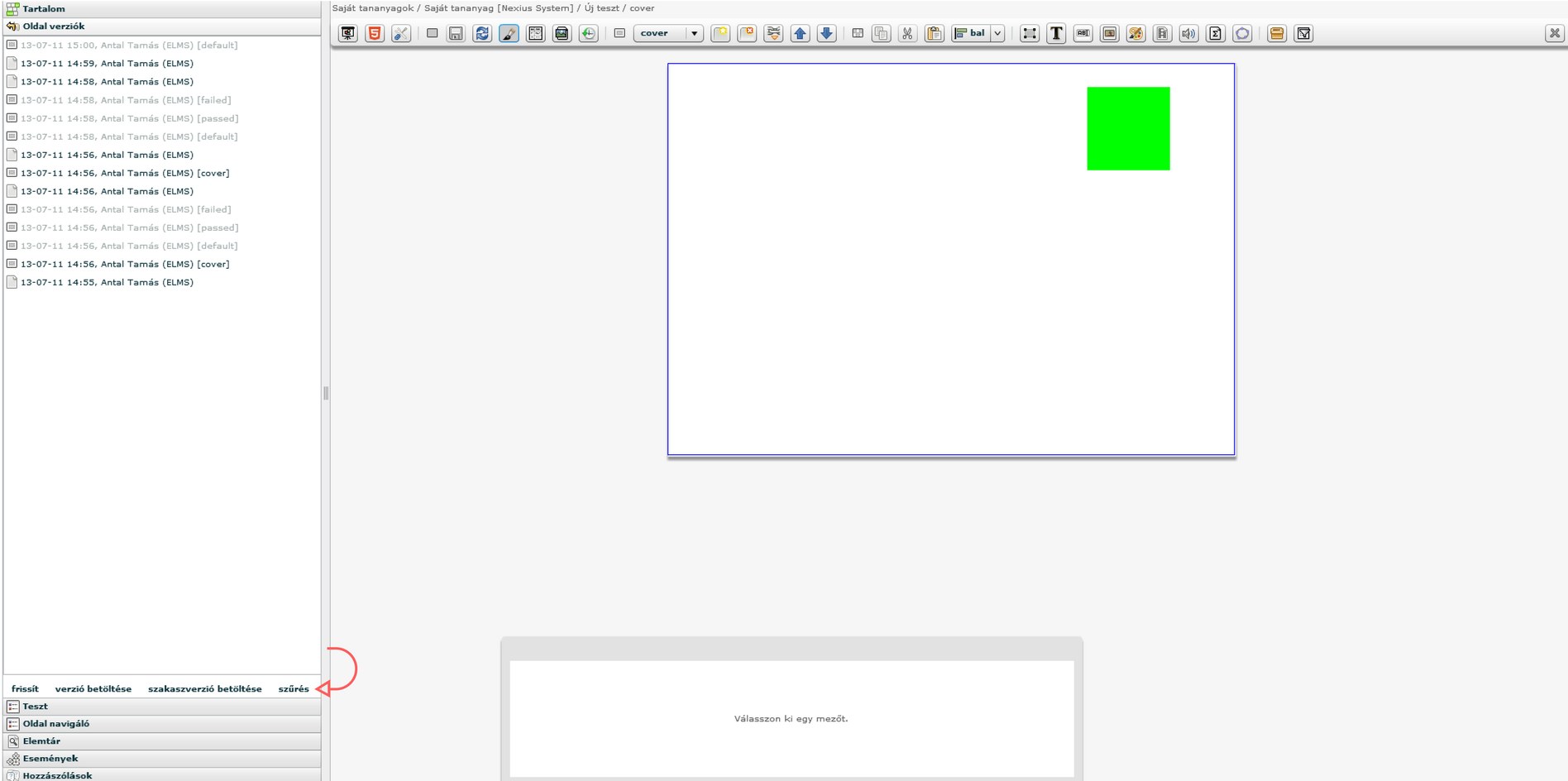Click the 'szűrés' filter link
Viewport: 1568px width, 781px height.
pyautogui.click(x=294, y=689)
